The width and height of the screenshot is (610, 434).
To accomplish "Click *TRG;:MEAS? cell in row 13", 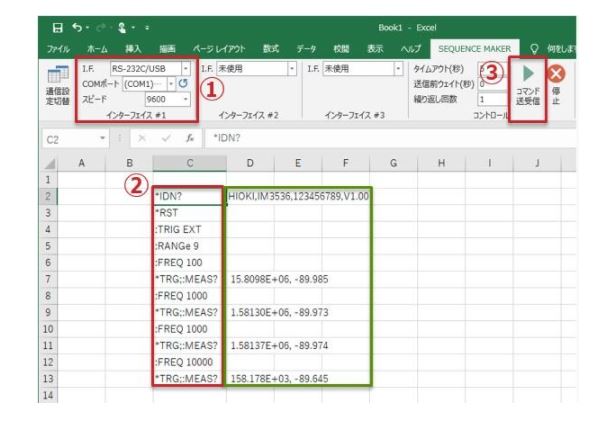I will point(189,378).
